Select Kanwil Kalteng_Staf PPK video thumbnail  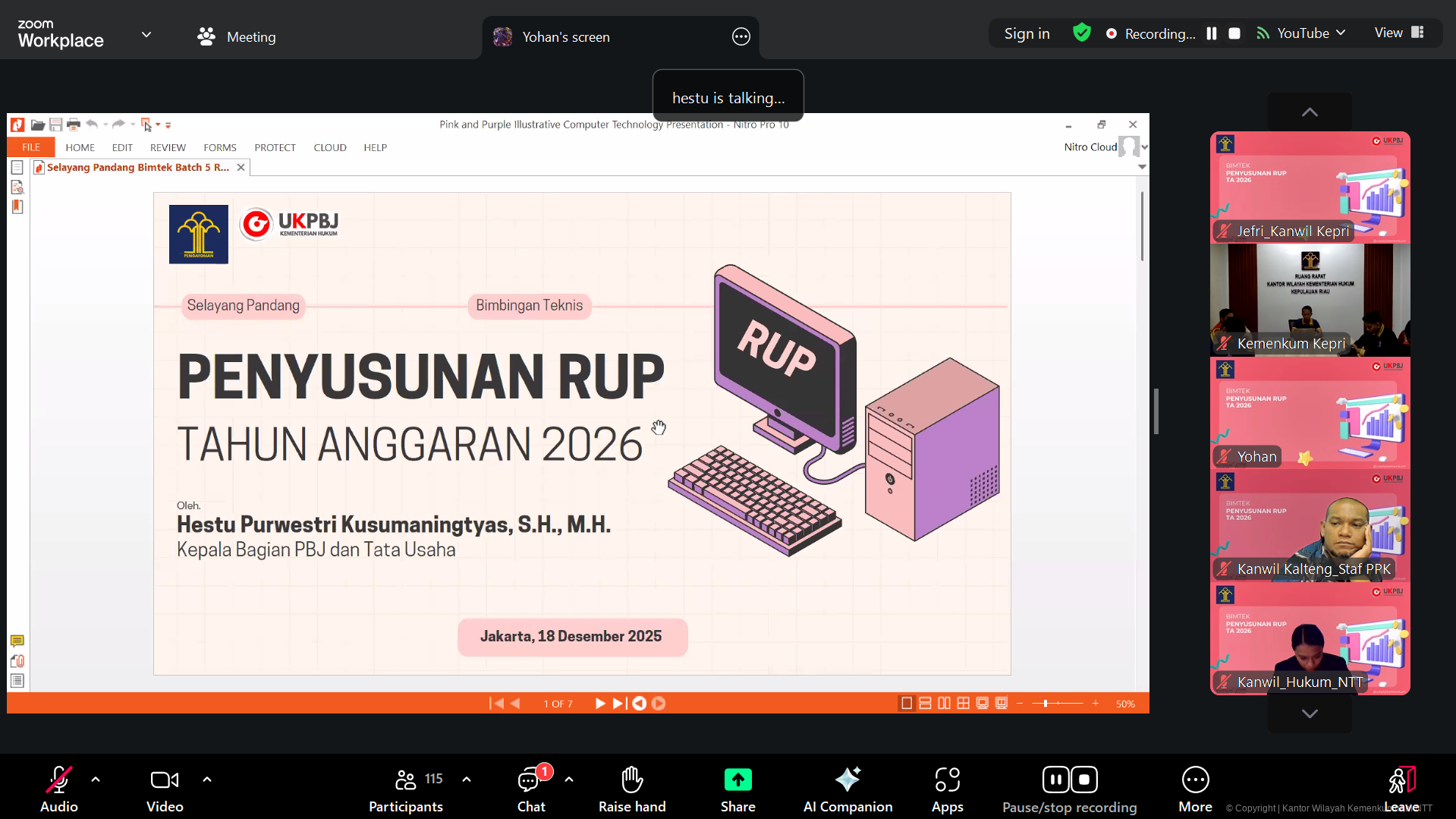(1310, 526)
